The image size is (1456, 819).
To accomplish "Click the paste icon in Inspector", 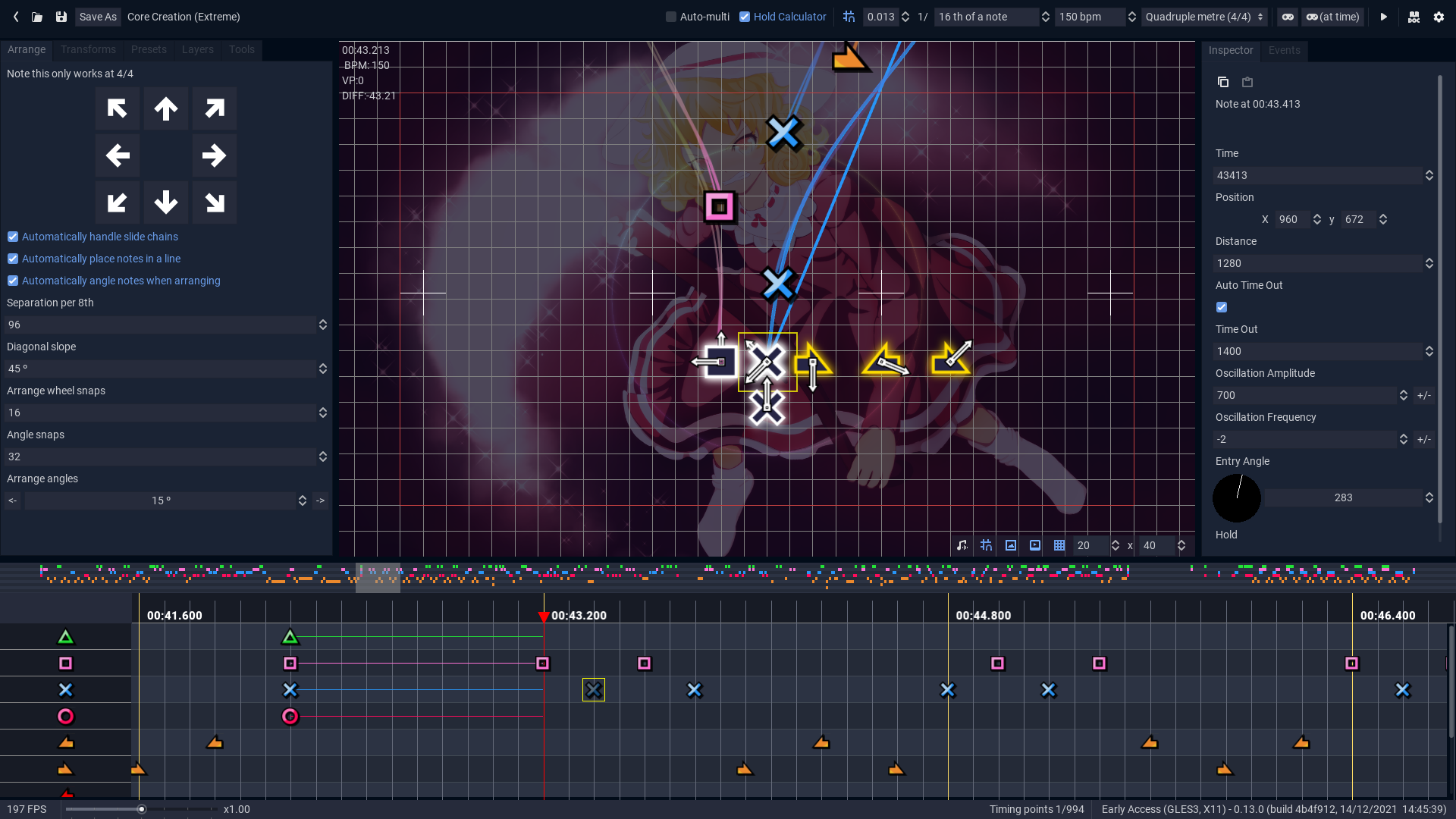I will coord(1247,82).
